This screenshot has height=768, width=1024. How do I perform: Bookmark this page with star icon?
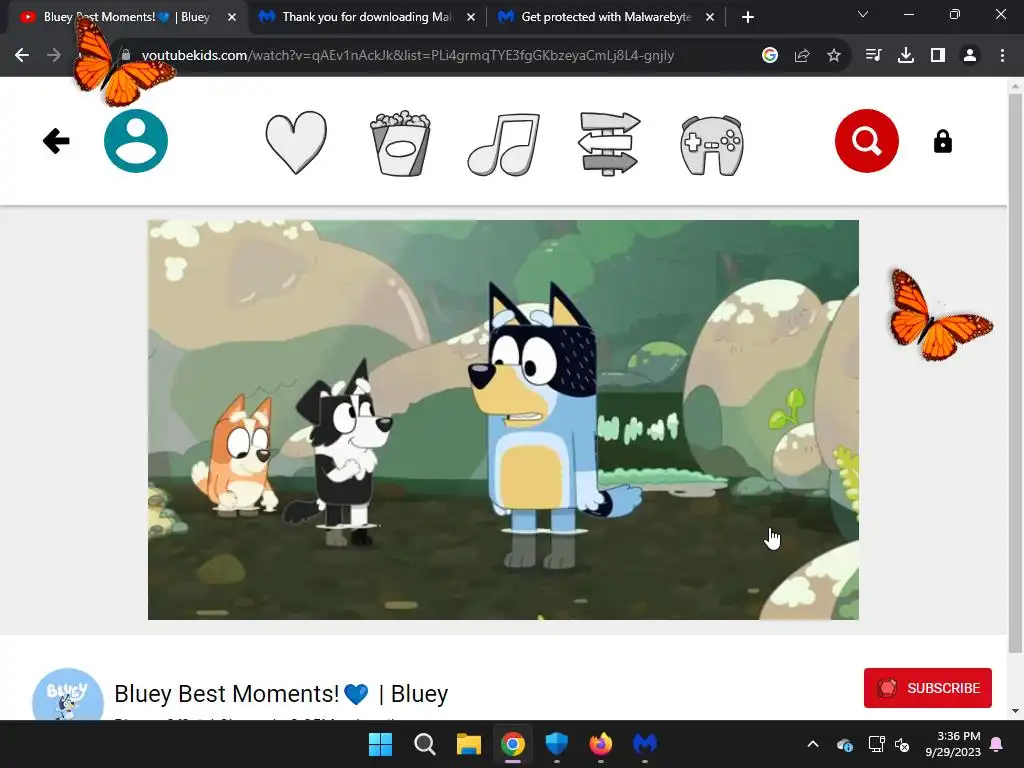pyautogui.click(x=834, y=56)
